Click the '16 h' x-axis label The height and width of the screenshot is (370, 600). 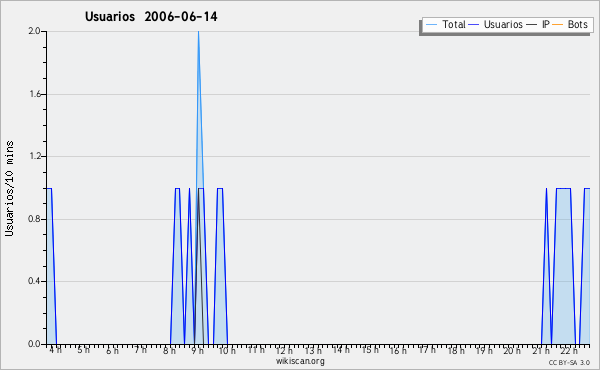click(398, 350)
